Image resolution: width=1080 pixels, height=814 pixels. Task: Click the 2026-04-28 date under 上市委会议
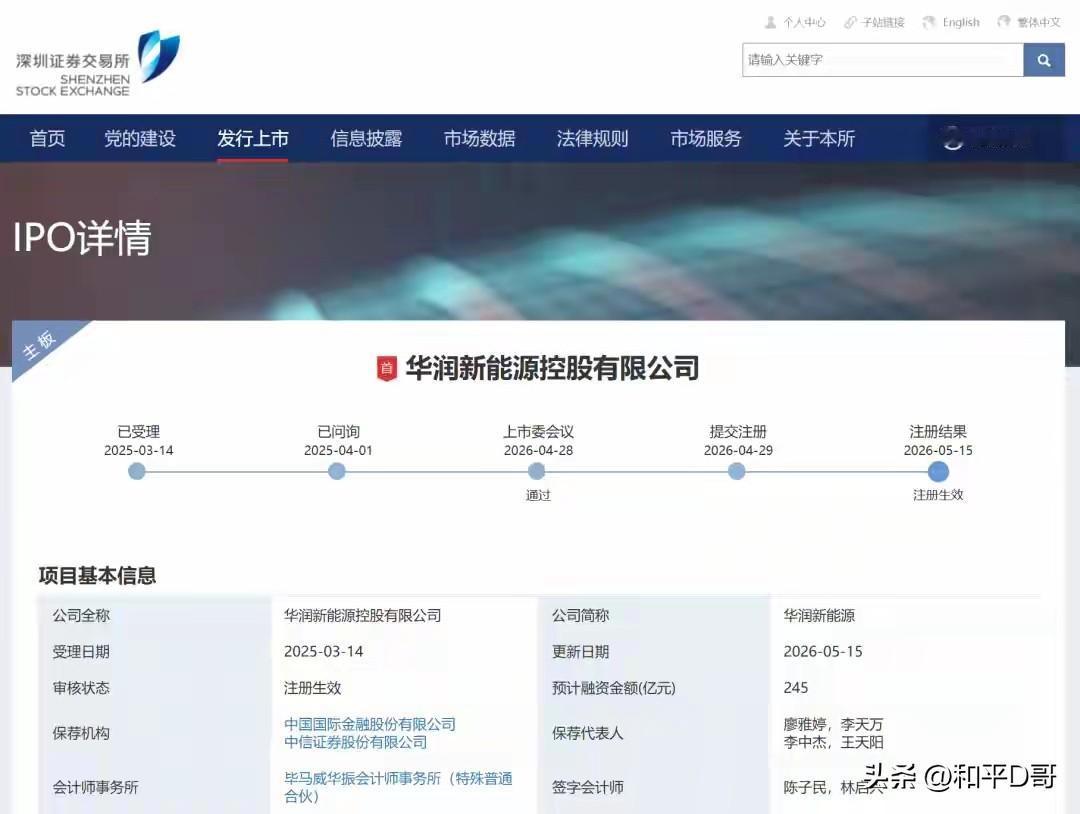[538, 450]
